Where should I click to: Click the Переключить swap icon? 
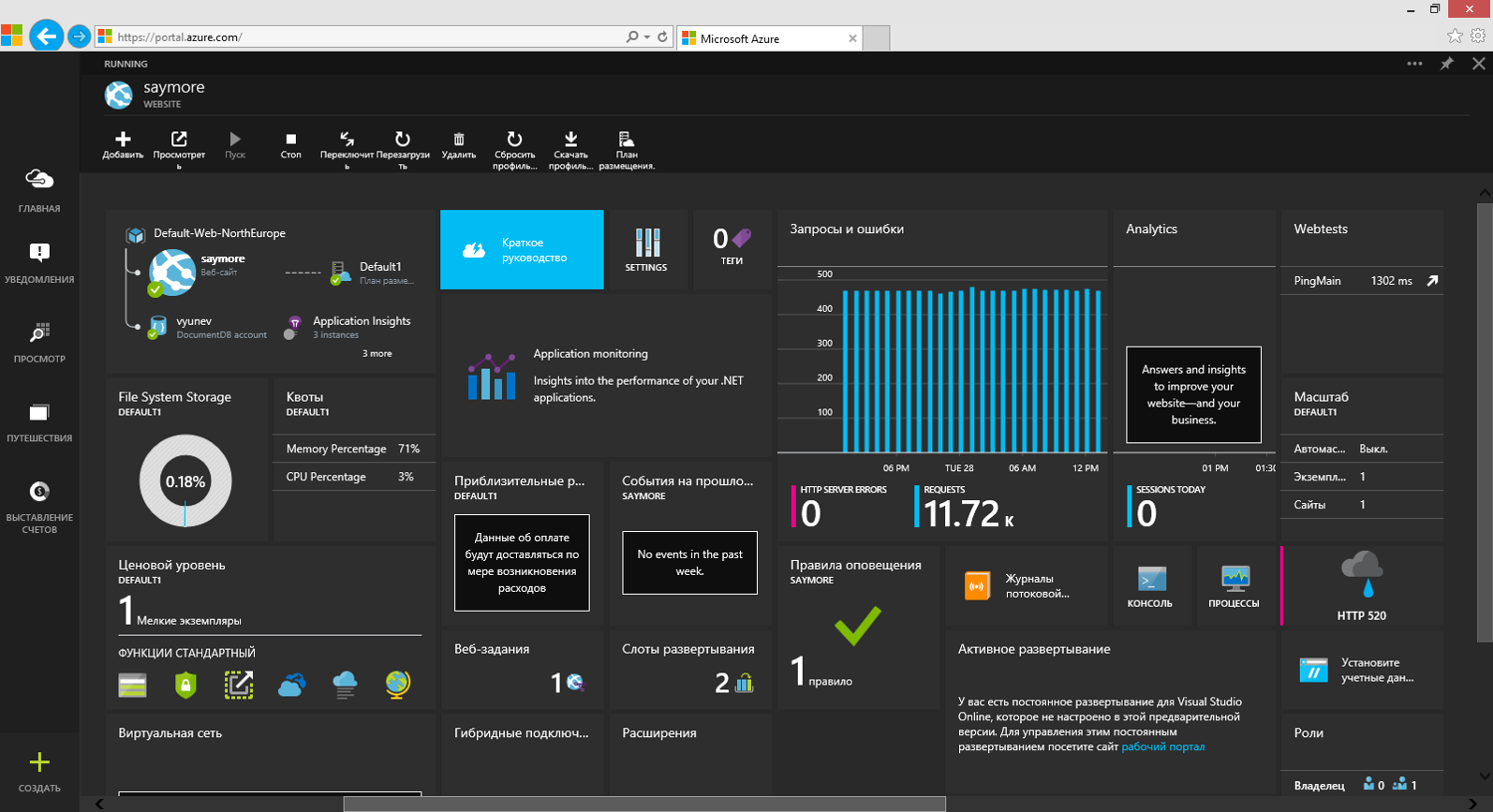347,139
